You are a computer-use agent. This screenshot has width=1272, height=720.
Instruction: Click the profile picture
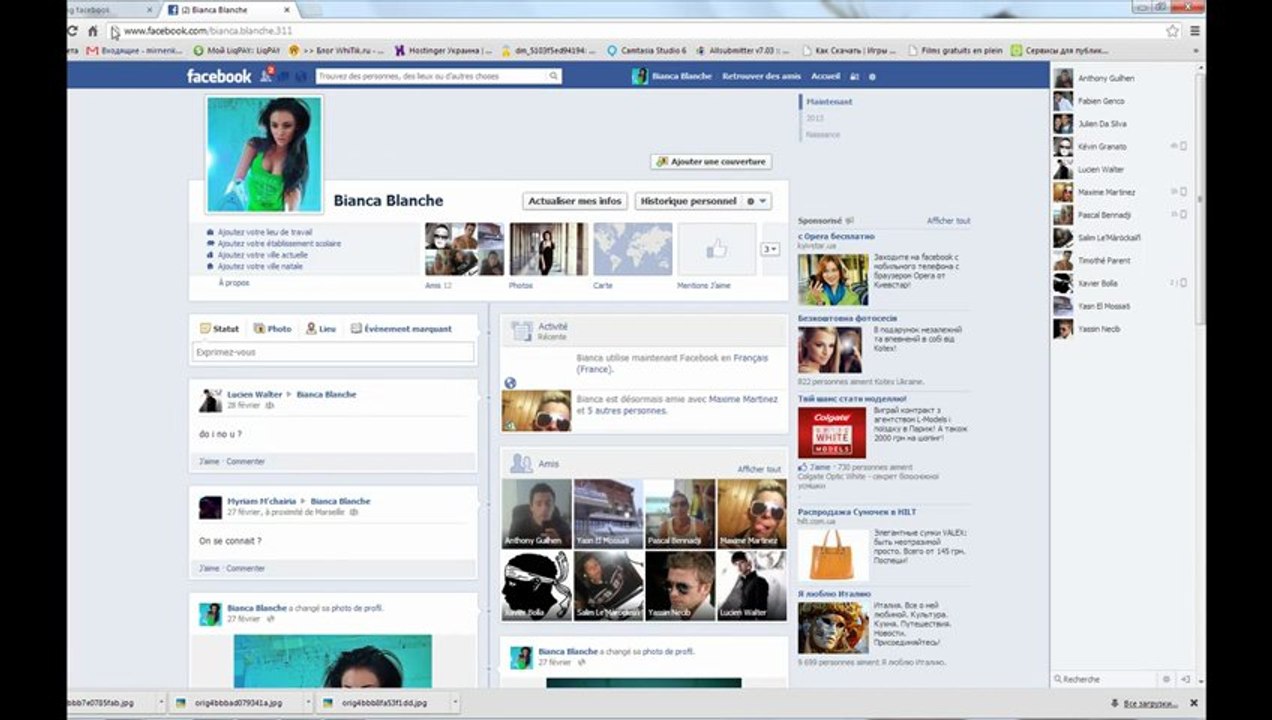[x=264, y=154]
